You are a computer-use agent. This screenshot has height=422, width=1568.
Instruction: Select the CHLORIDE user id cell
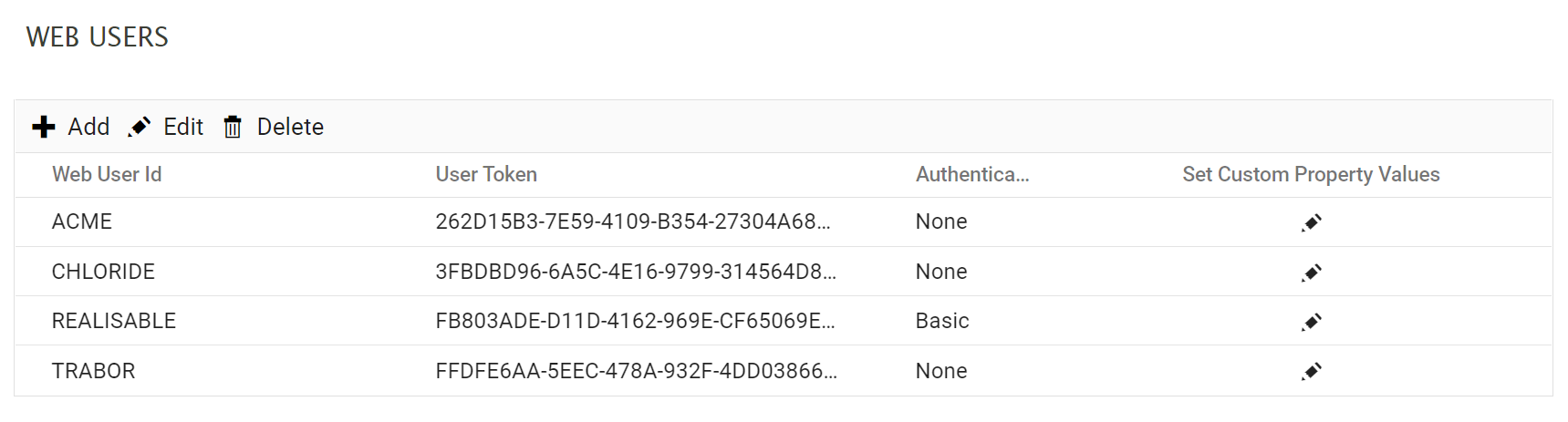tap(103, 272)
